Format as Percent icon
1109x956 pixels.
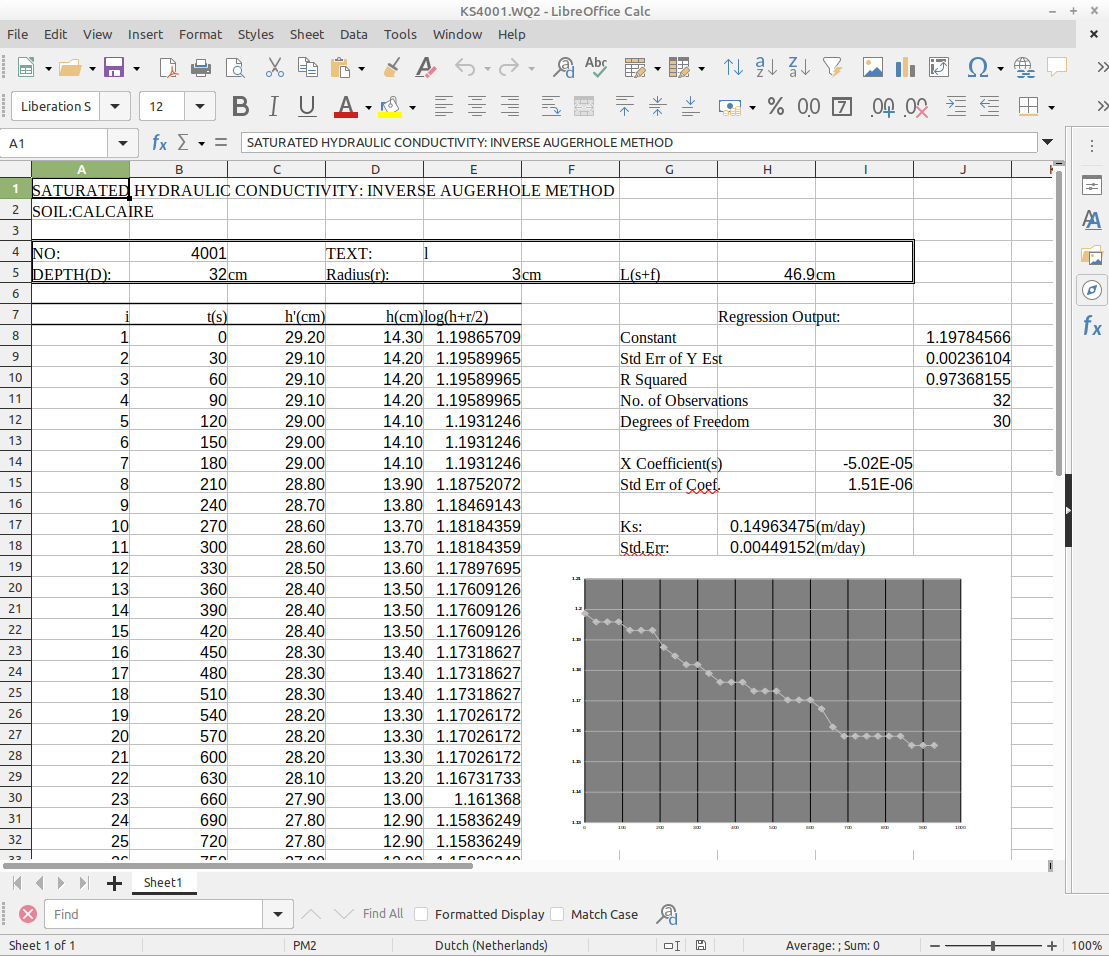776,107
